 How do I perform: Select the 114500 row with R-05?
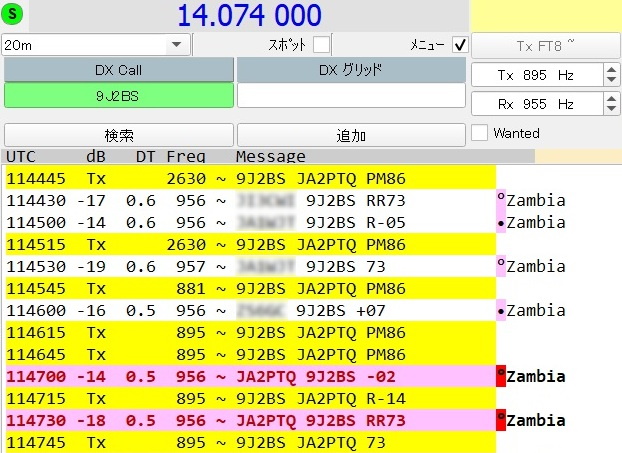pyautogui.click(x=251, y=223)
